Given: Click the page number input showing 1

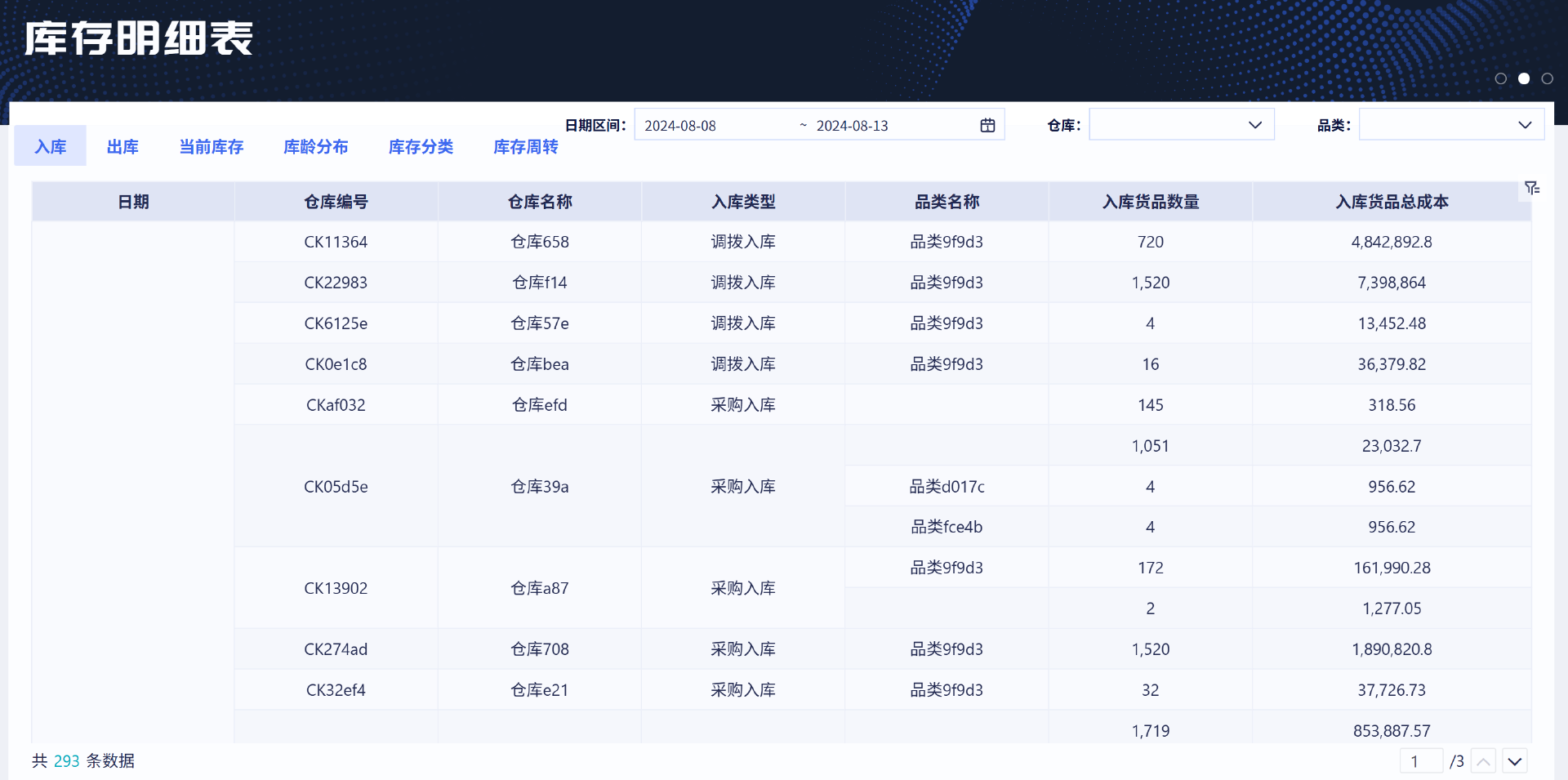Looking at the screenshot, I should tap(1420, 760).
